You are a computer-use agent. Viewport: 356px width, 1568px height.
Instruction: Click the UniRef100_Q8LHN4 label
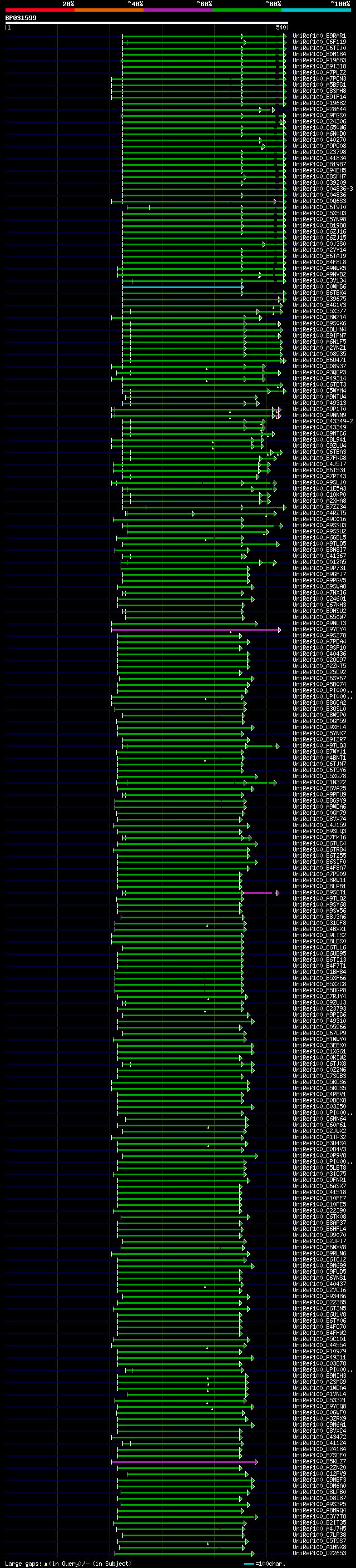[319, 330]
